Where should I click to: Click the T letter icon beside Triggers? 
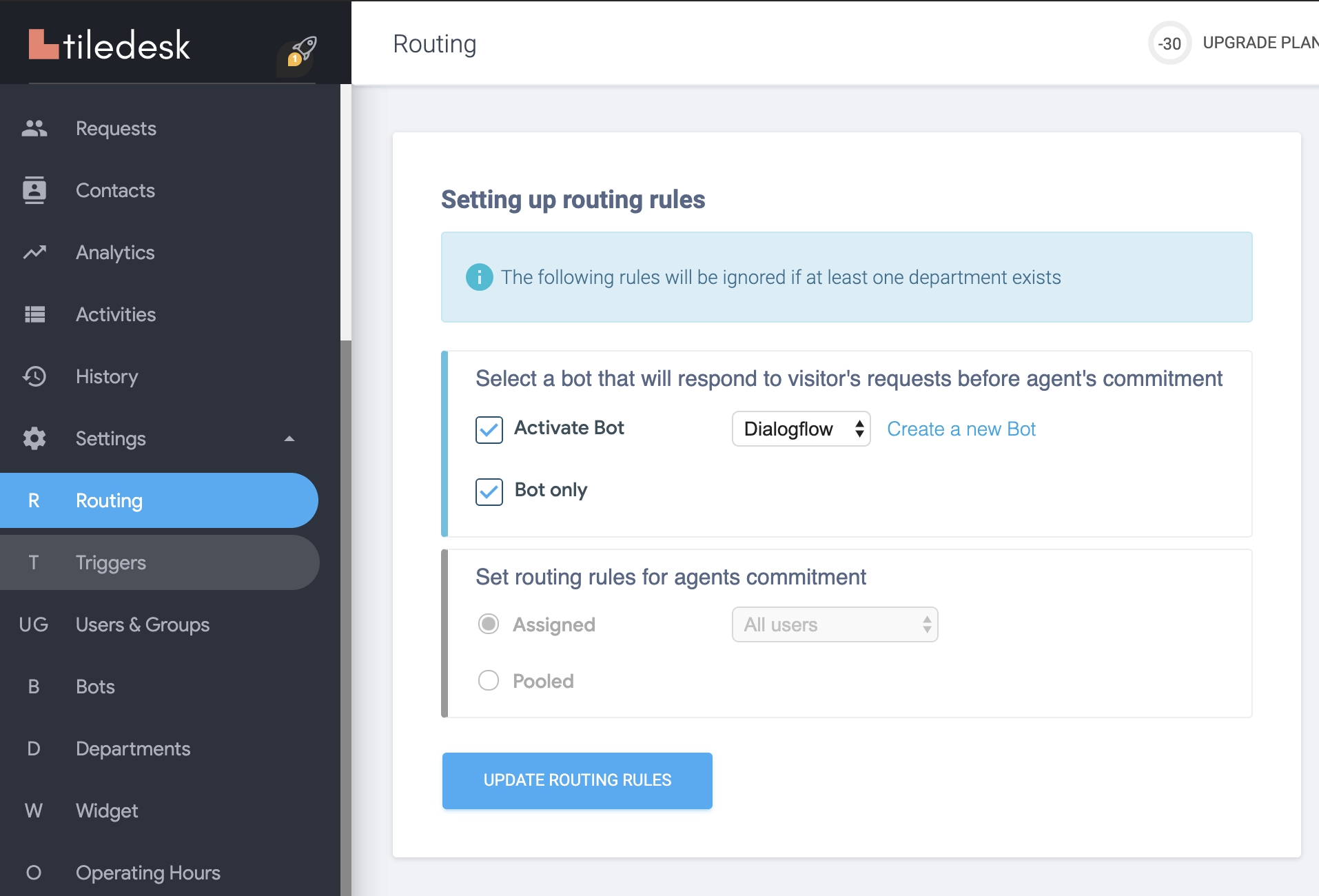(33, 562)
